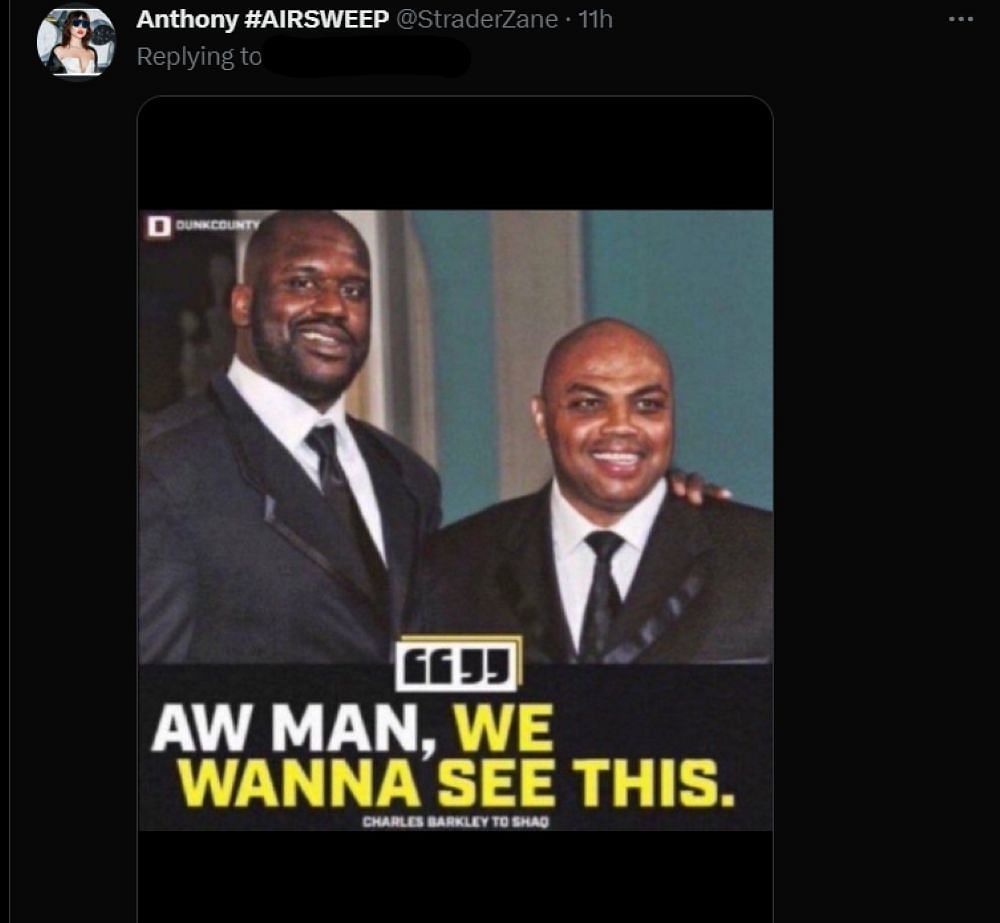Viewport: 1000px width, 923px height.
Task: Click the yellow 'WE' word in caption
Action: (503, 728)
